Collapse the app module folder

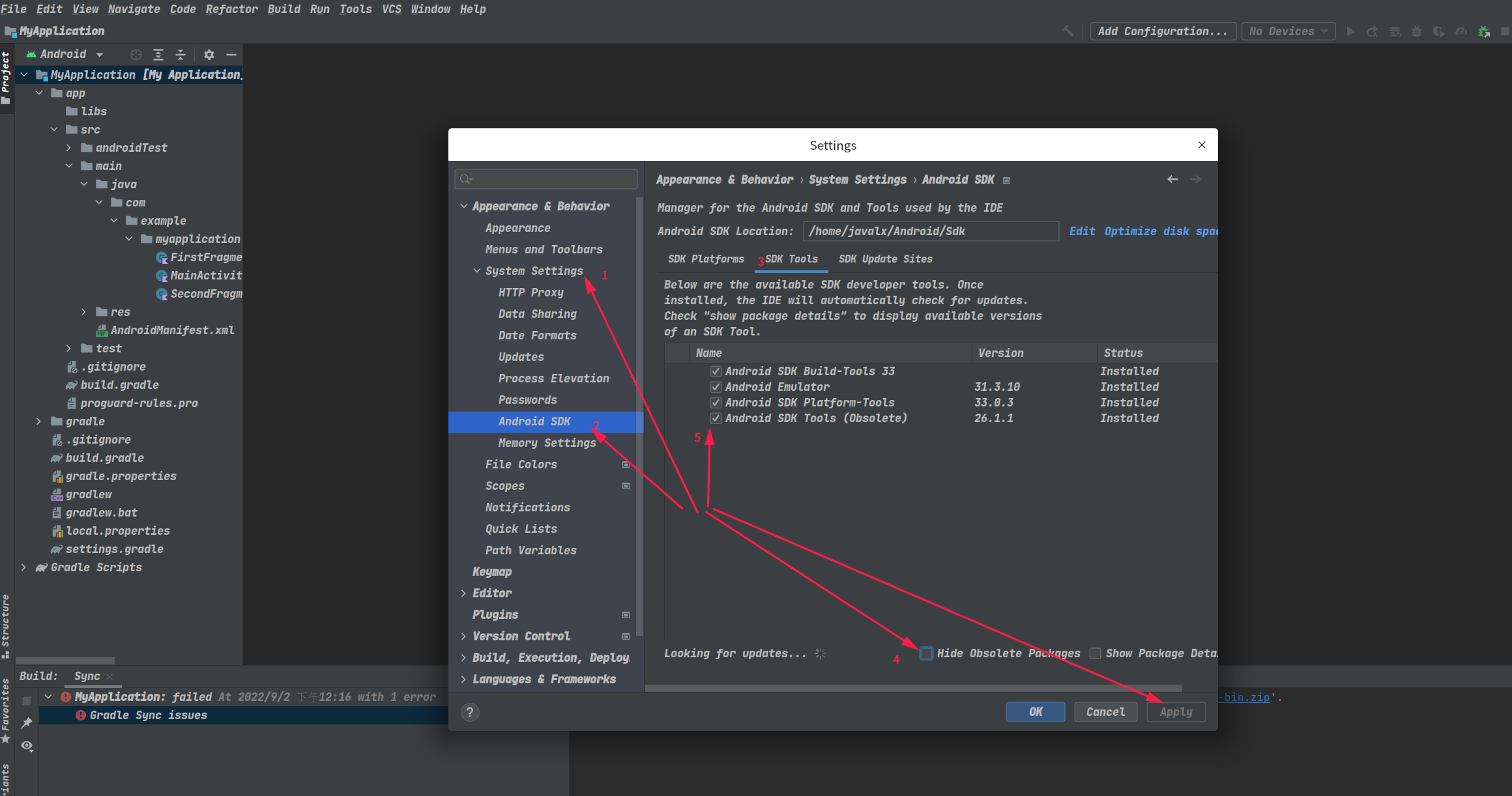(x=39, y=93)
